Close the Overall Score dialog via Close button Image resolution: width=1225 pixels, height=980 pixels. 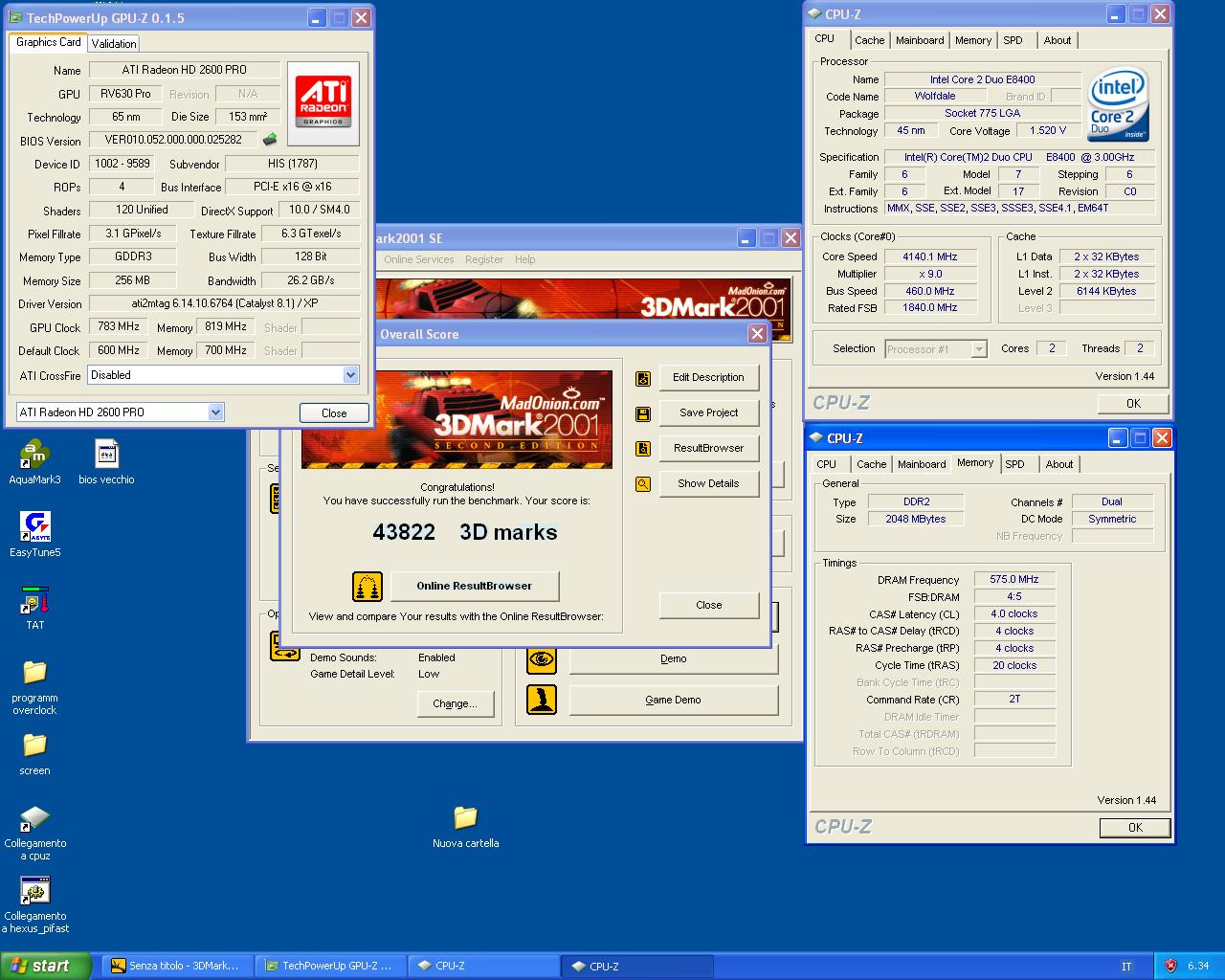pos(708,605)
